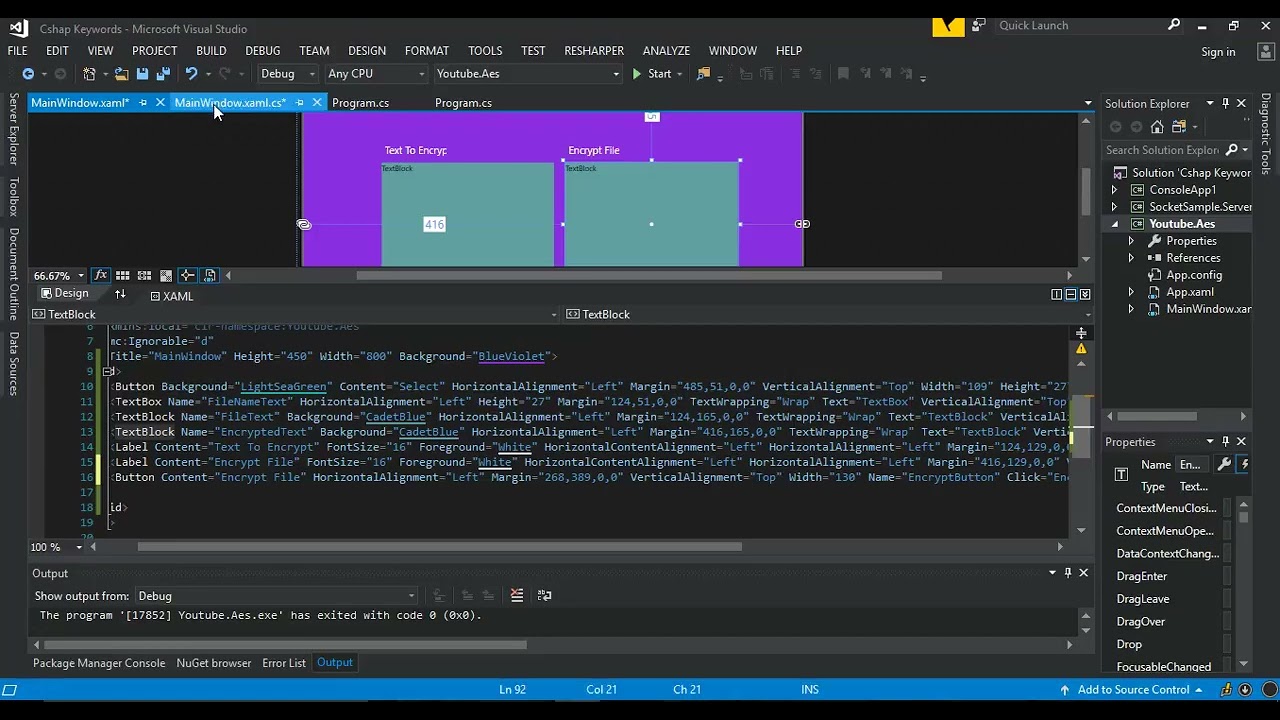This screenshot has width=1280, height=720.
Task: Undo the last action via the toolbar
Action: (x=191, y=74)
